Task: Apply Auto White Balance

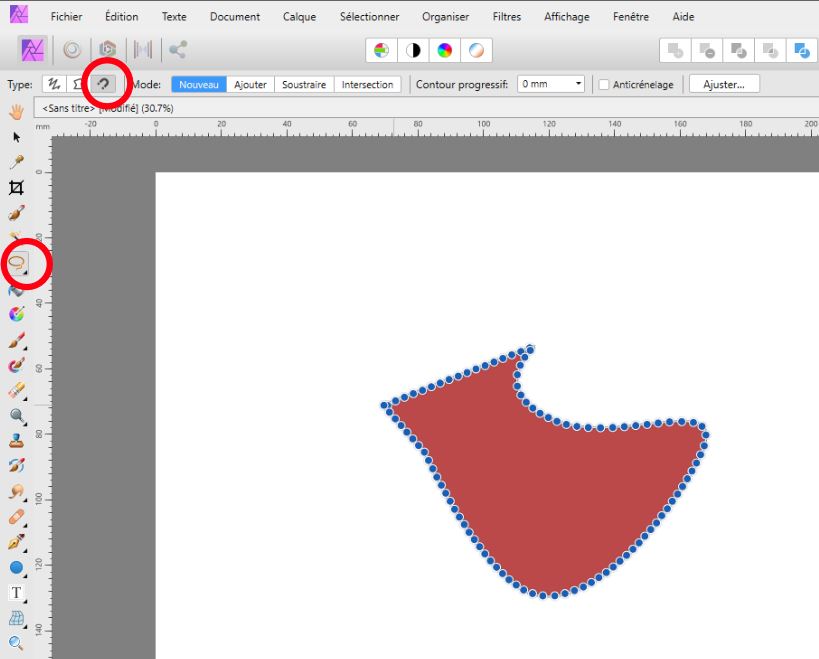Action: tap(476, 51)
